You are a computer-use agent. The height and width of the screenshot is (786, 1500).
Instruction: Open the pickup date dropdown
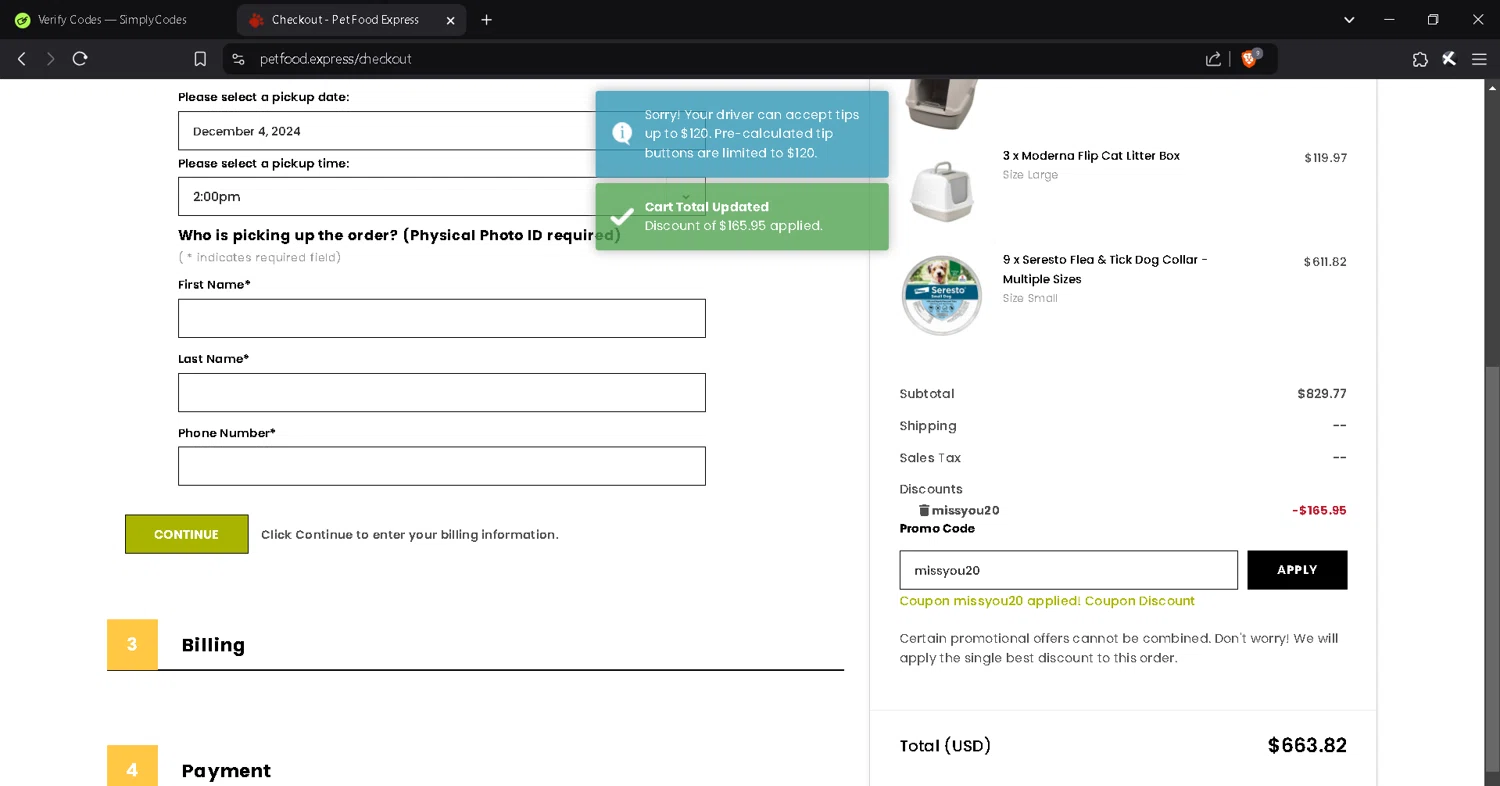pyautogui.click(x=441, y=131)
